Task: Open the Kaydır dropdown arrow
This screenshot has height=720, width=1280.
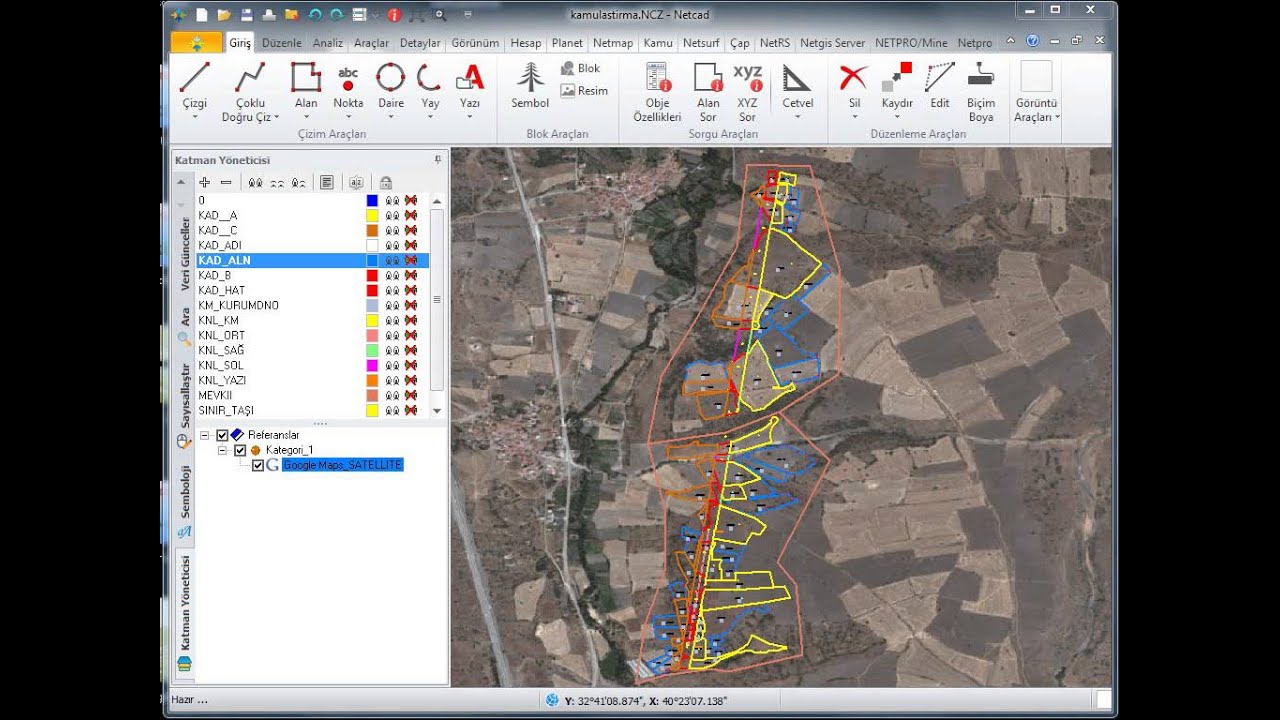Action: pos(897,117)
